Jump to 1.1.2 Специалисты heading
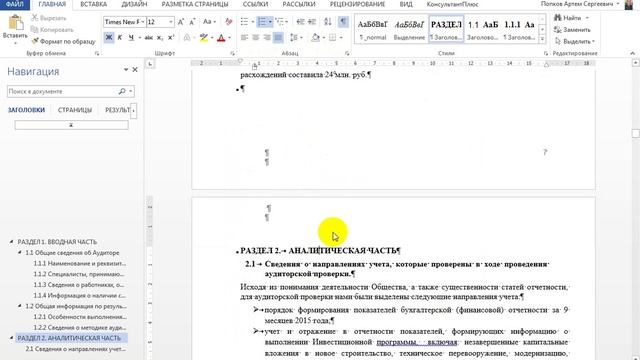The image size is (640, 360). pos(79,274)
